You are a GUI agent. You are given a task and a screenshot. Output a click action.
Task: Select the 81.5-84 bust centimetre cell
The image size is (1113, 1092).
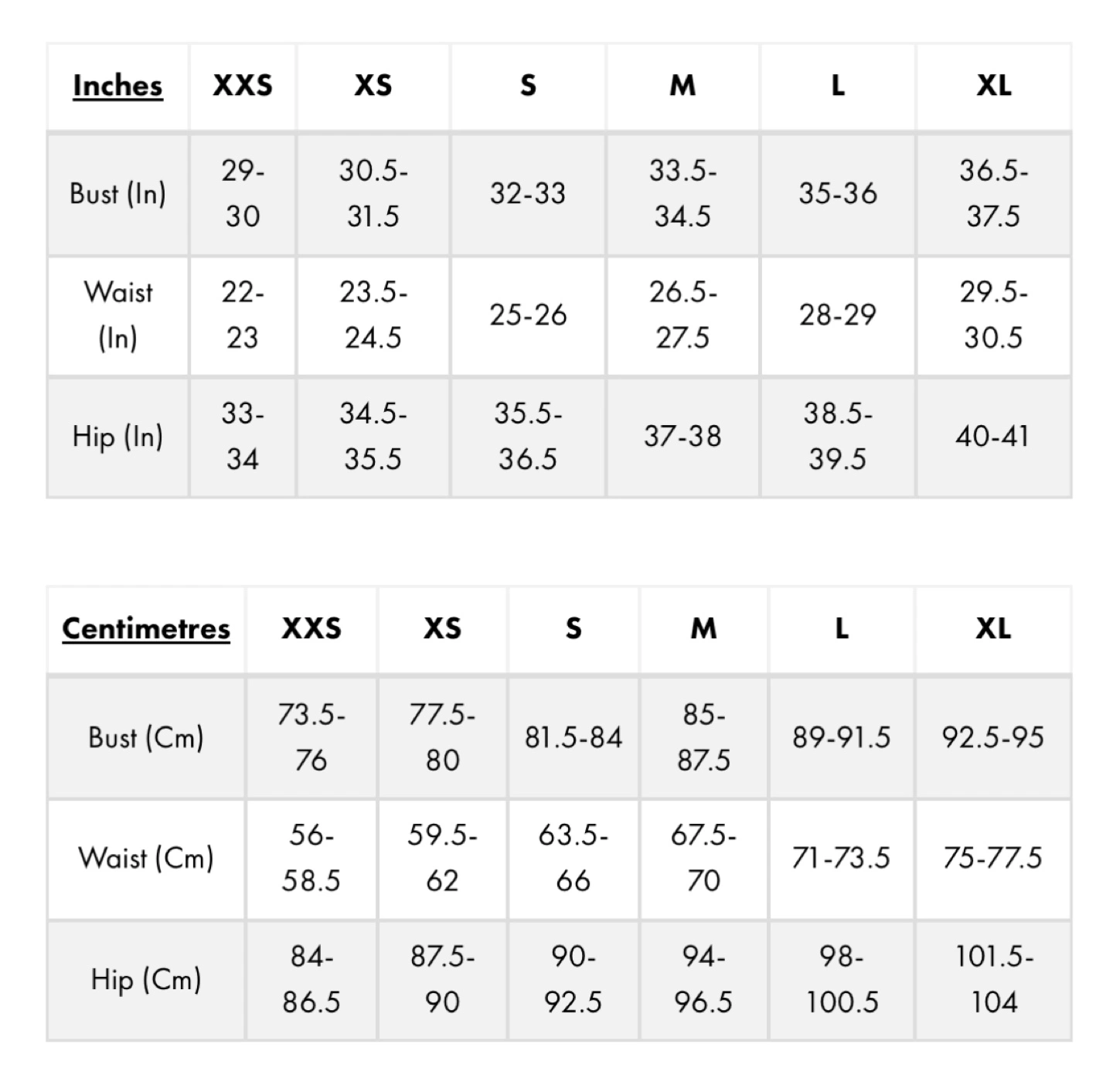pos(574,737)
